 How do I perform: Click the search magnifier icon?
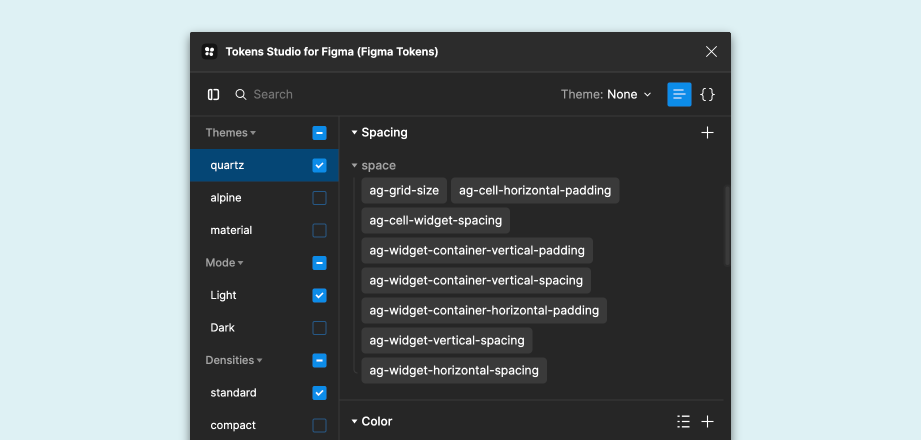click(241, 95)
